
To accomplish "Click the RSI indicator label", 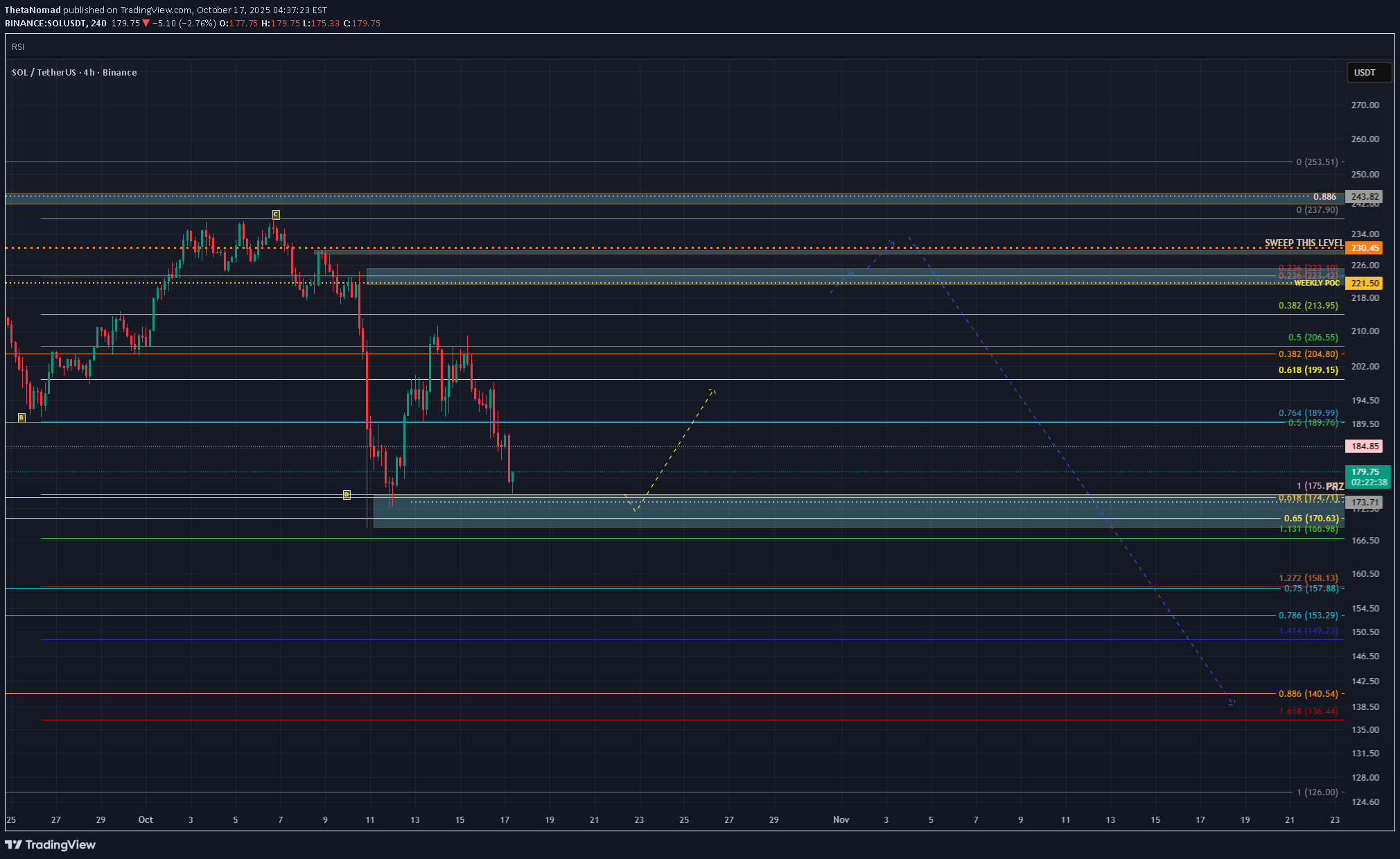I will [18, 46].
